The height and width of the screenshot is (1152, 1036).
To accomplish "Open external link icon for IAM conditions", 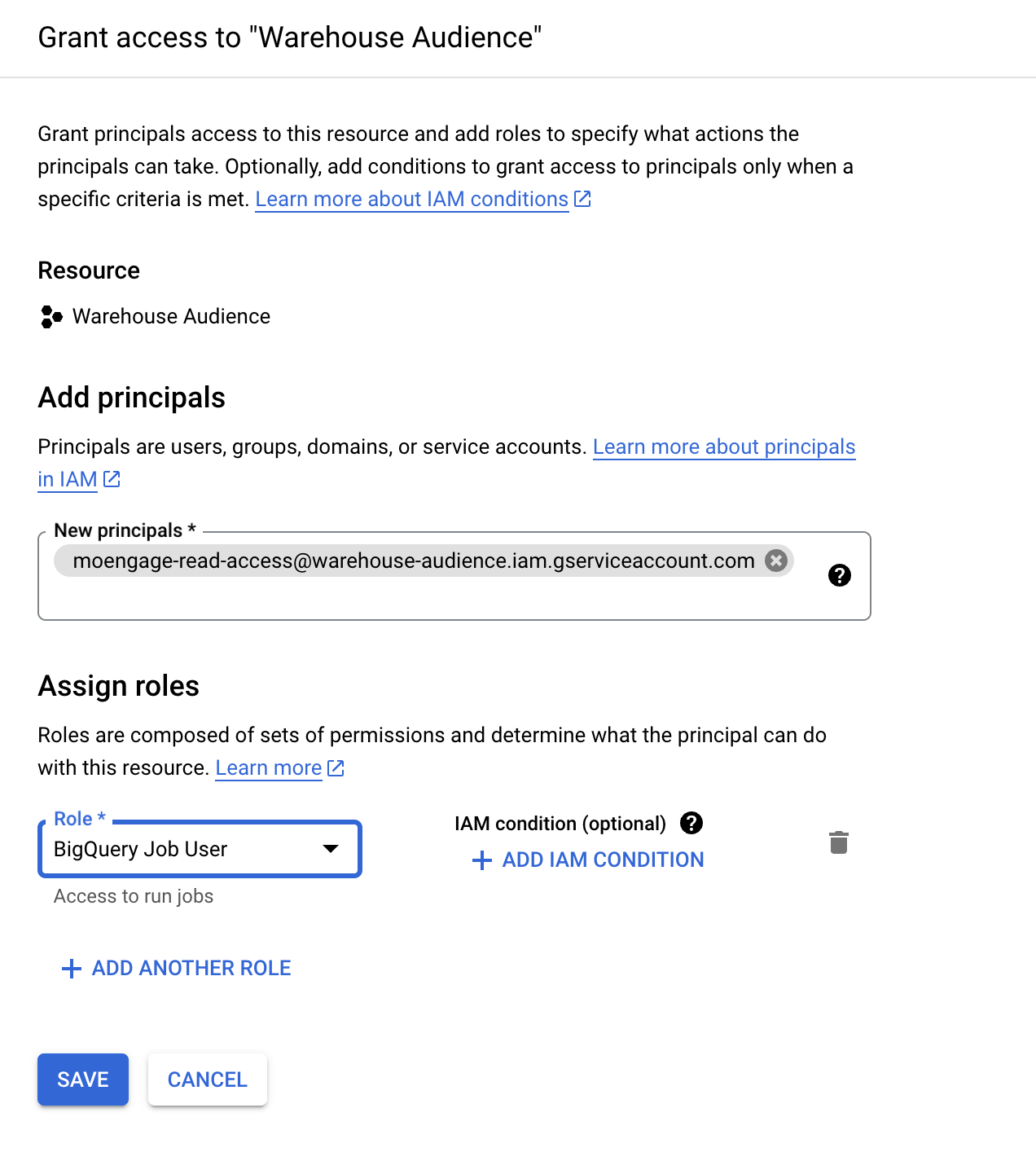I will (582, 199).
